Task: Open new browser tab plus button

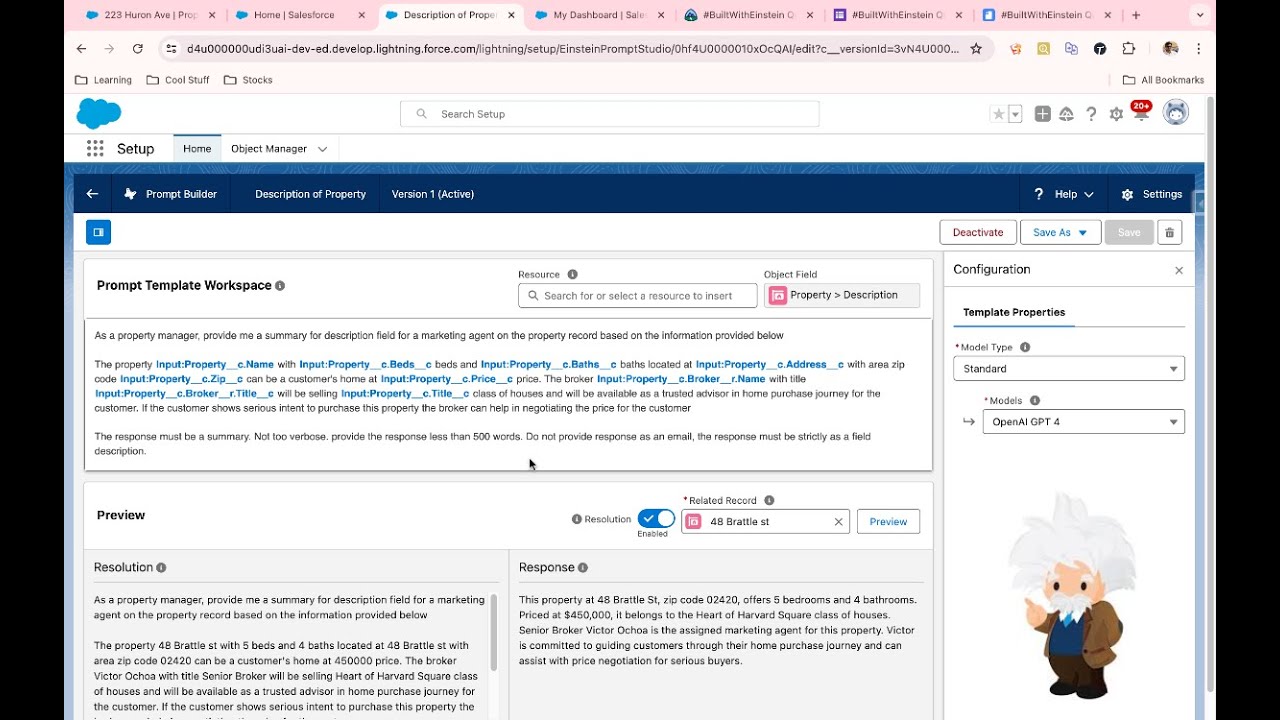Action: [x=1136, y=15]
